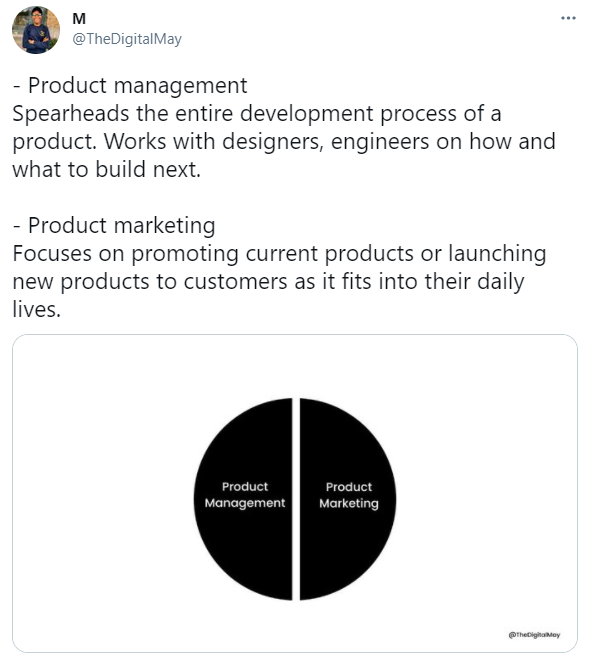Click the @TheDigitalMay watermark in image
593x666 pixels.
(x=534, y=635)
